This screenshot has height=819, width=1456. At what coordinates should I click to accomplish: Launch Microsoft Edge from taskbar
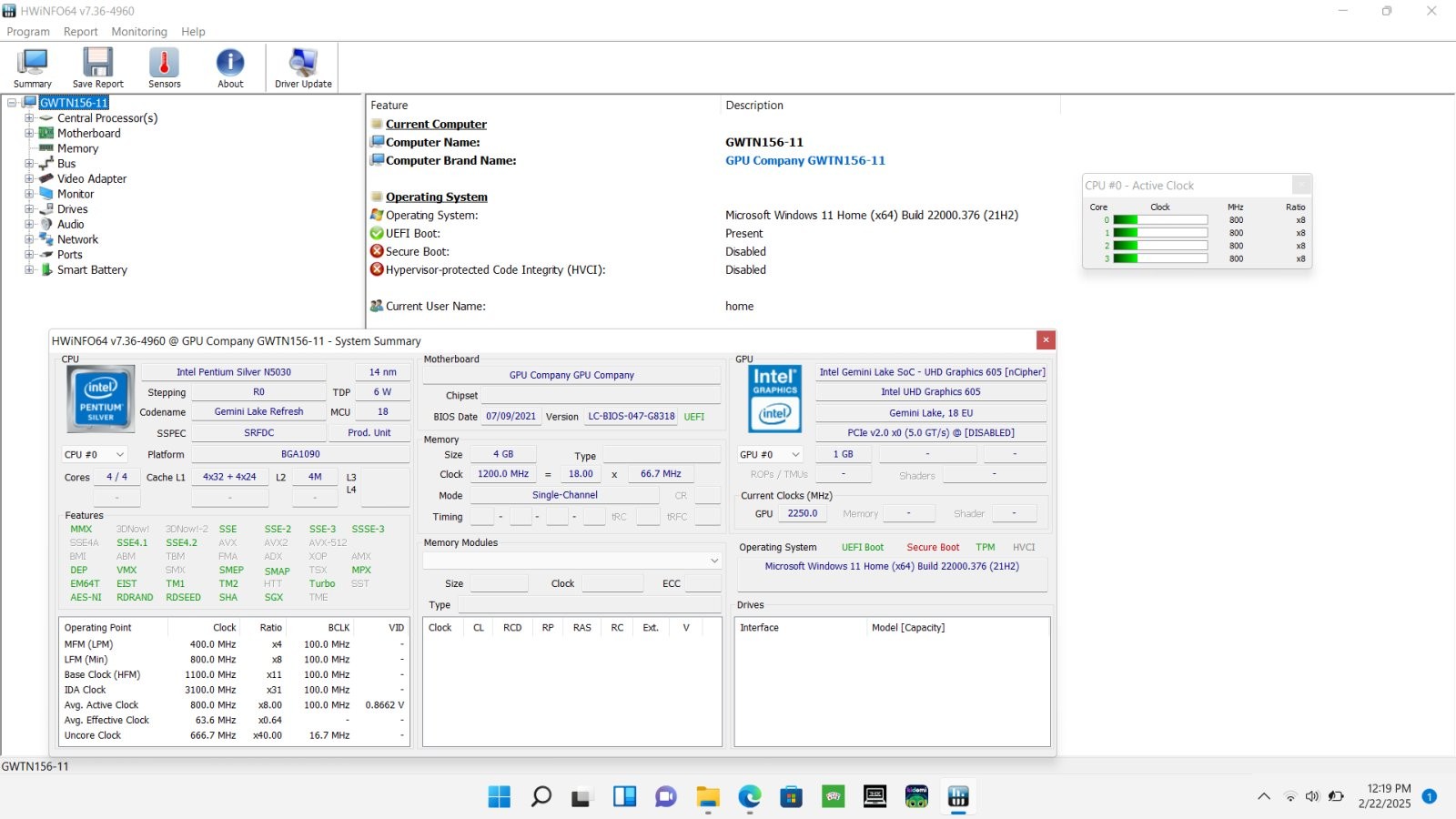(x=750, y=797)
